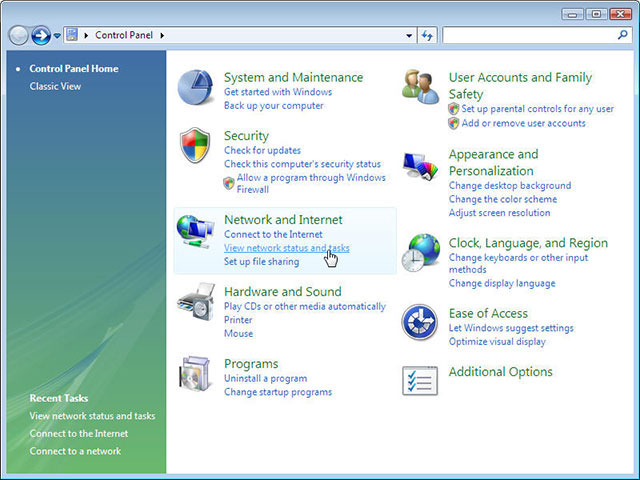Expand the recent pages dropdown arrow
This screenshot has height=480, width=640.
coord(57,36)
